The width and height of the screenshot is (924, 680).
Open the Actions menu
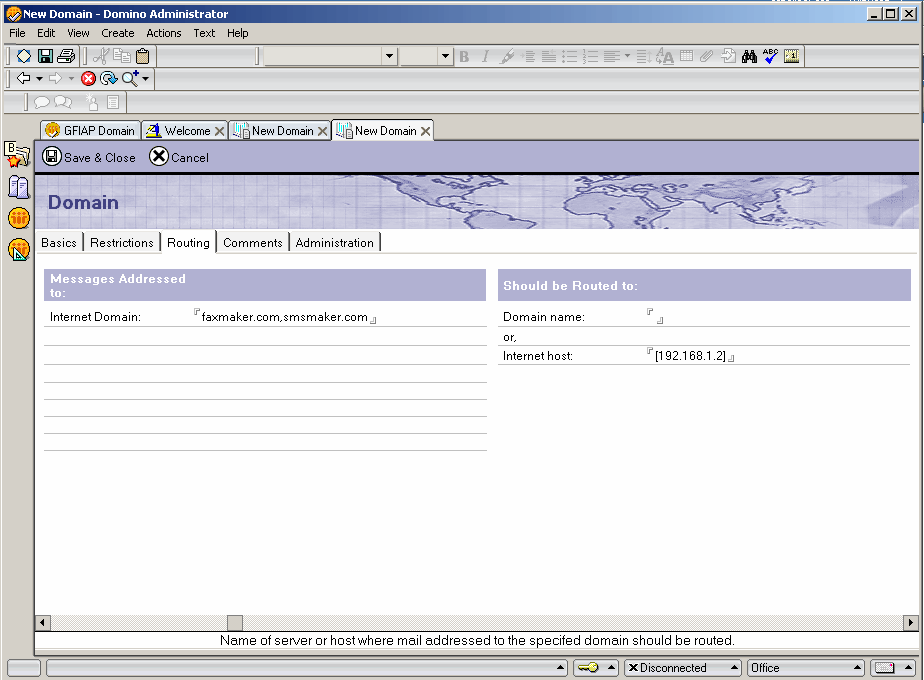tap(164, 33)
